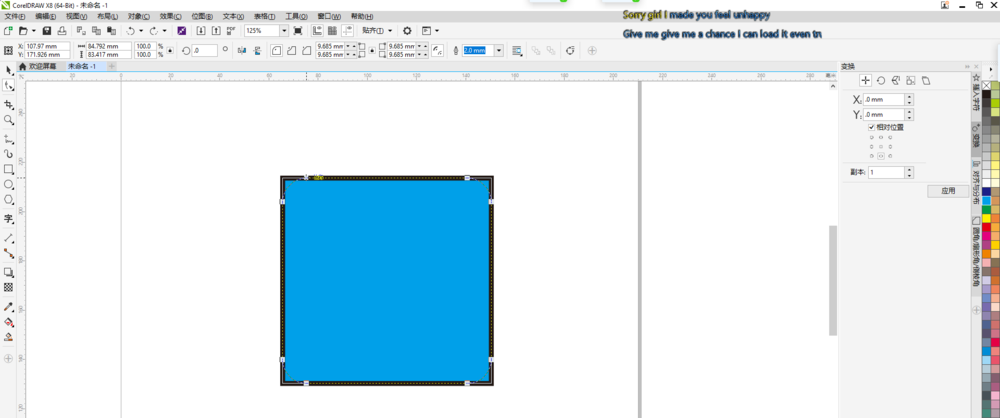Open the 编辑 menu
Screen dimensions: 1000x418
click(45, 16)
